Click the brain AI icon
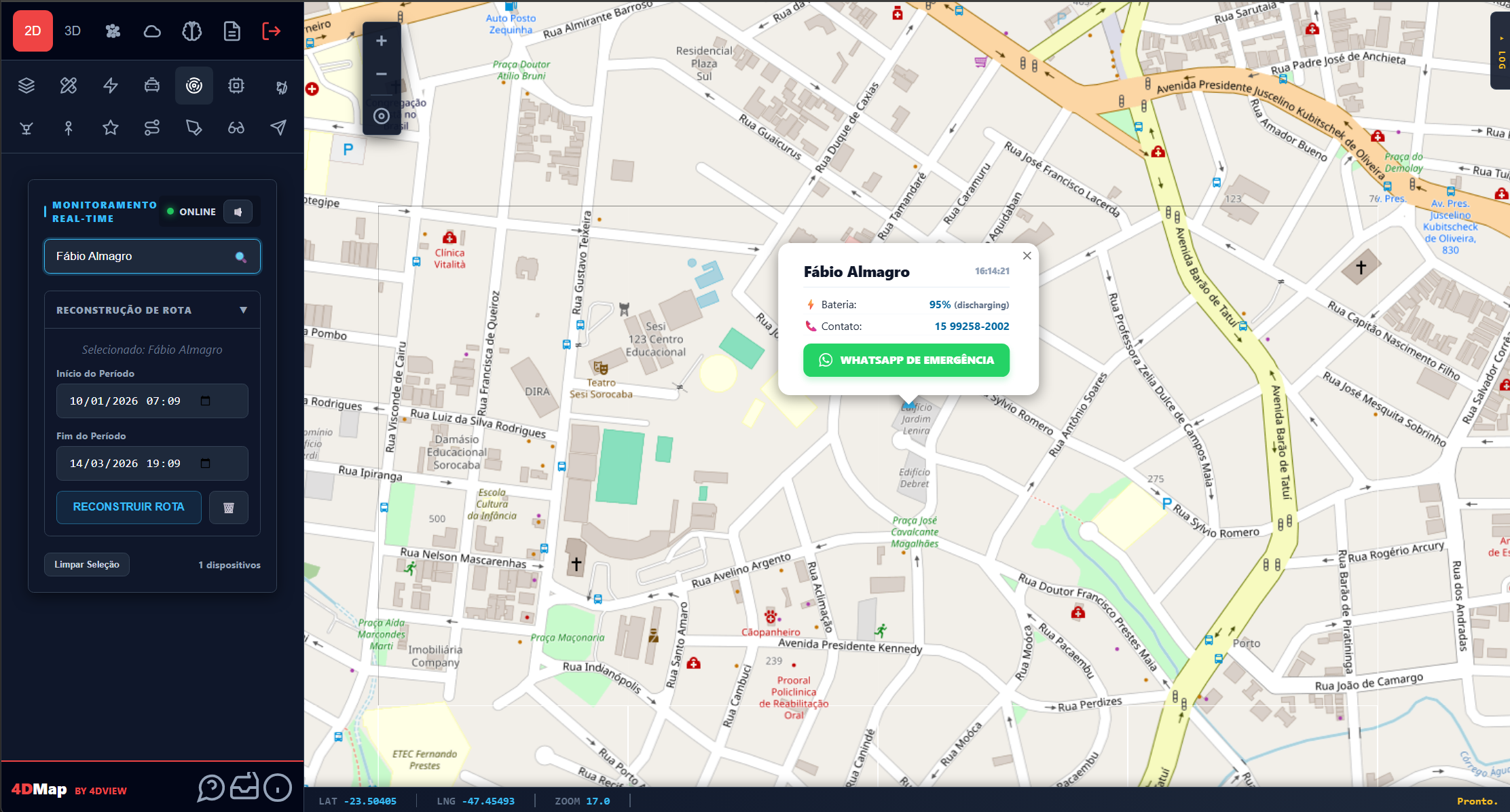Screen dimensions: 1510x812 [192, 31]
